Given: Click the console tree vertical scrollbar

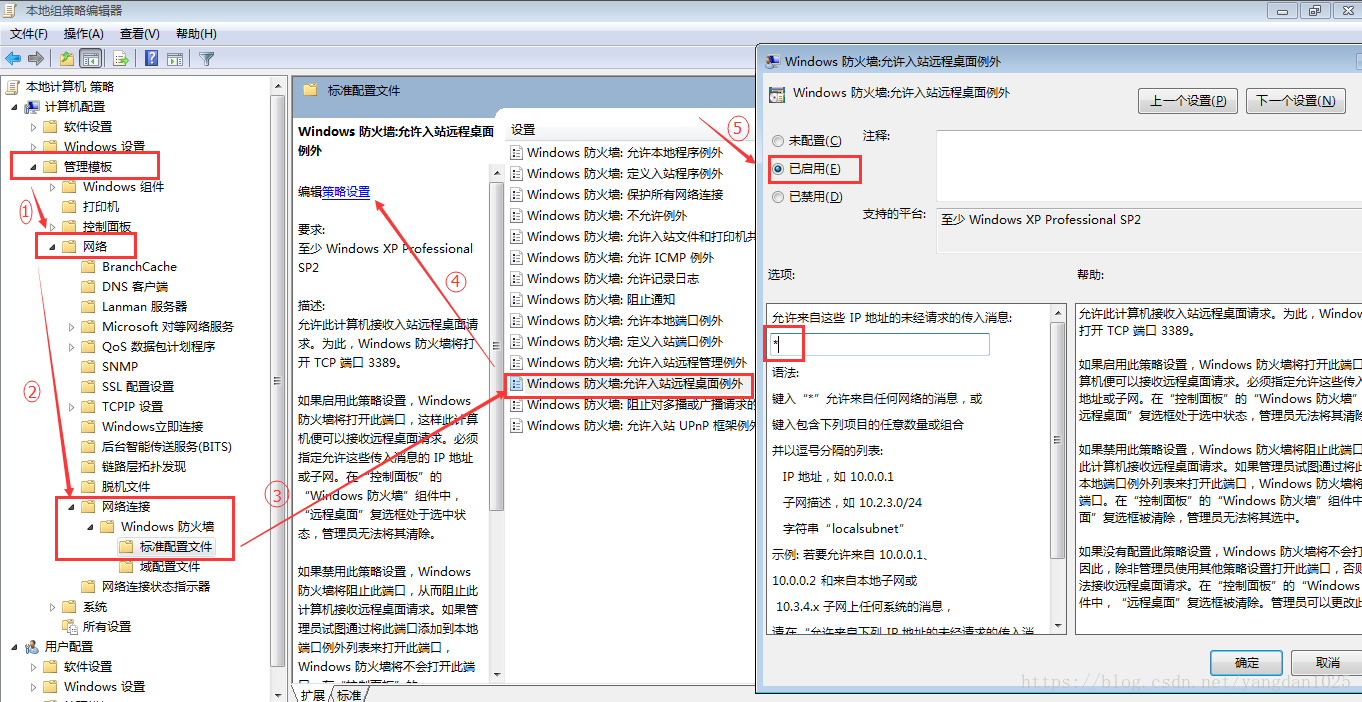Looking at the screenshot, I should coord(279,380).
